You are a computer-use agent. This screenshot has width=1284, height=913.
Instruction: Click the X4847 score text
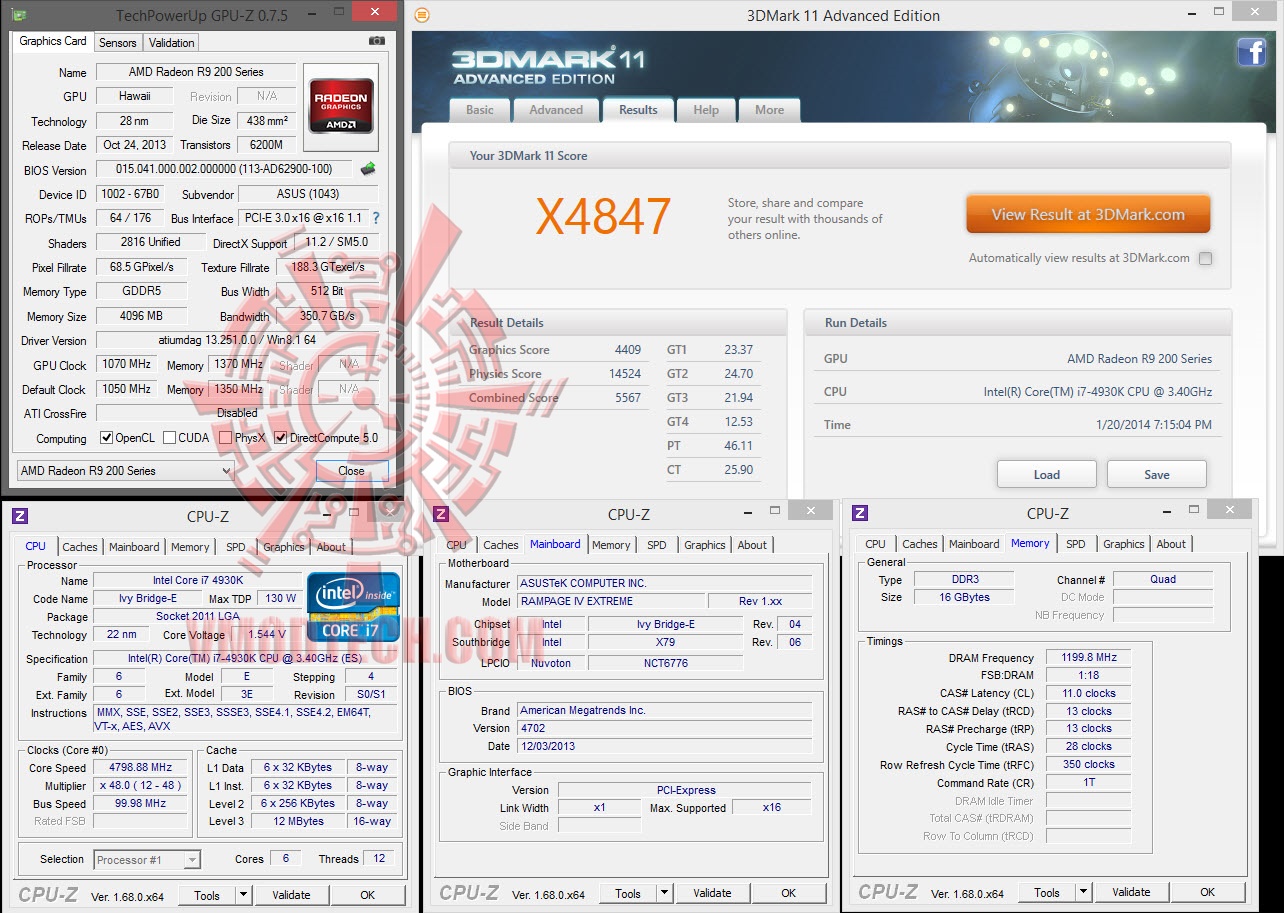[603, 216]
